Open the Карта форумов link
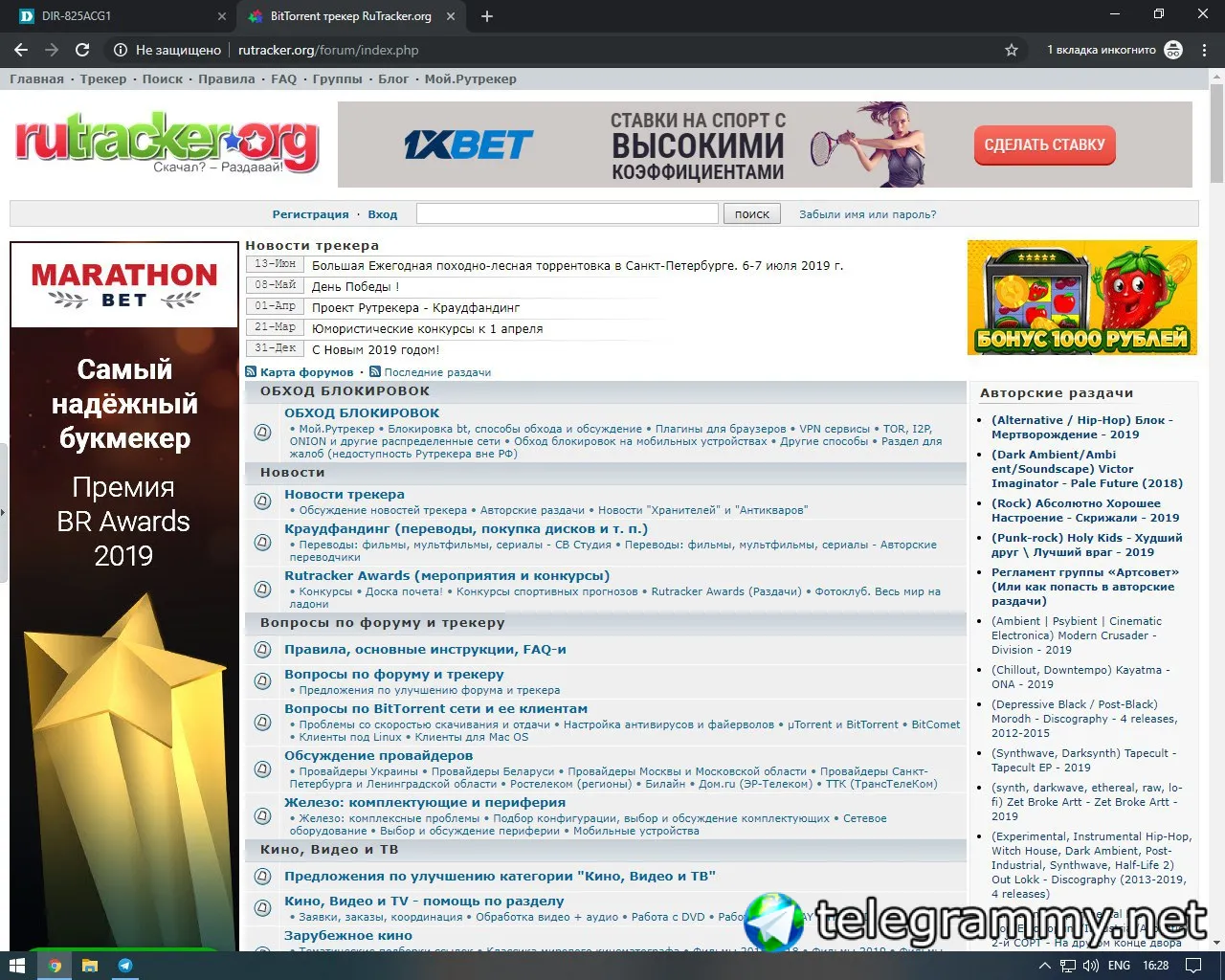 pos(307,372)
